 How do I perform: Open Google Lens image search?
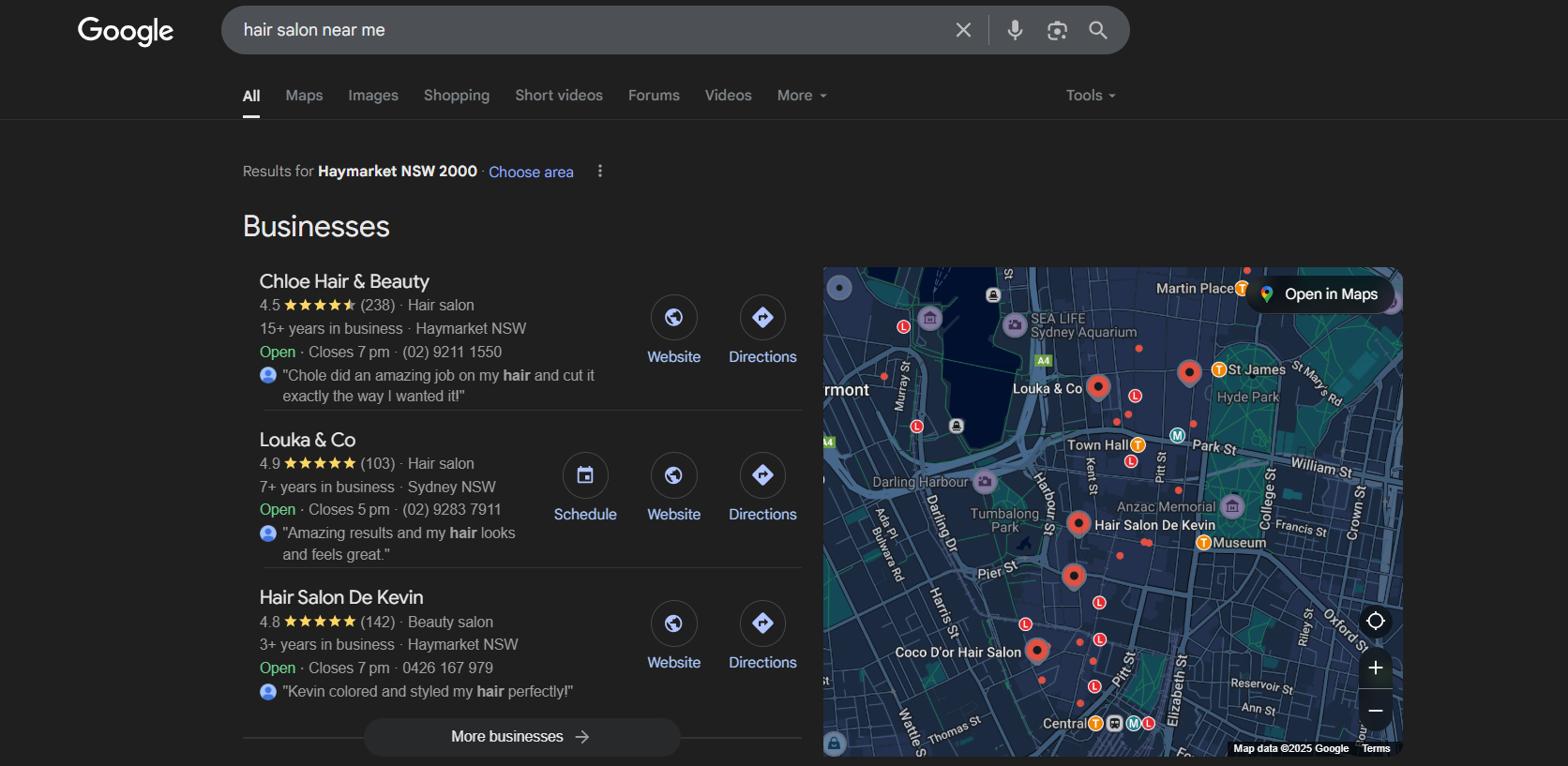point(1057,30)
